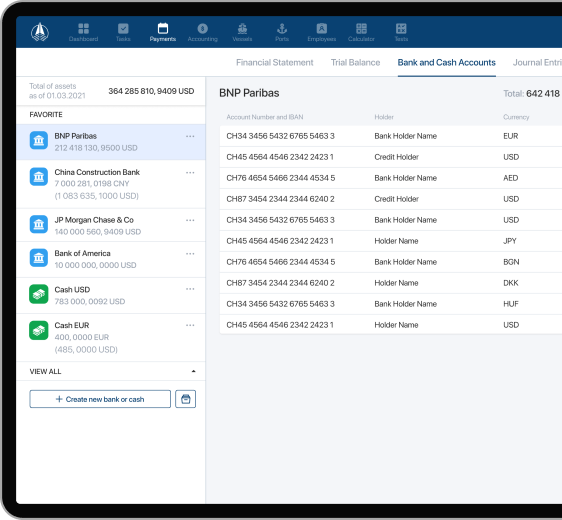Open the Vessels section
562x520 pixels.
242,32
